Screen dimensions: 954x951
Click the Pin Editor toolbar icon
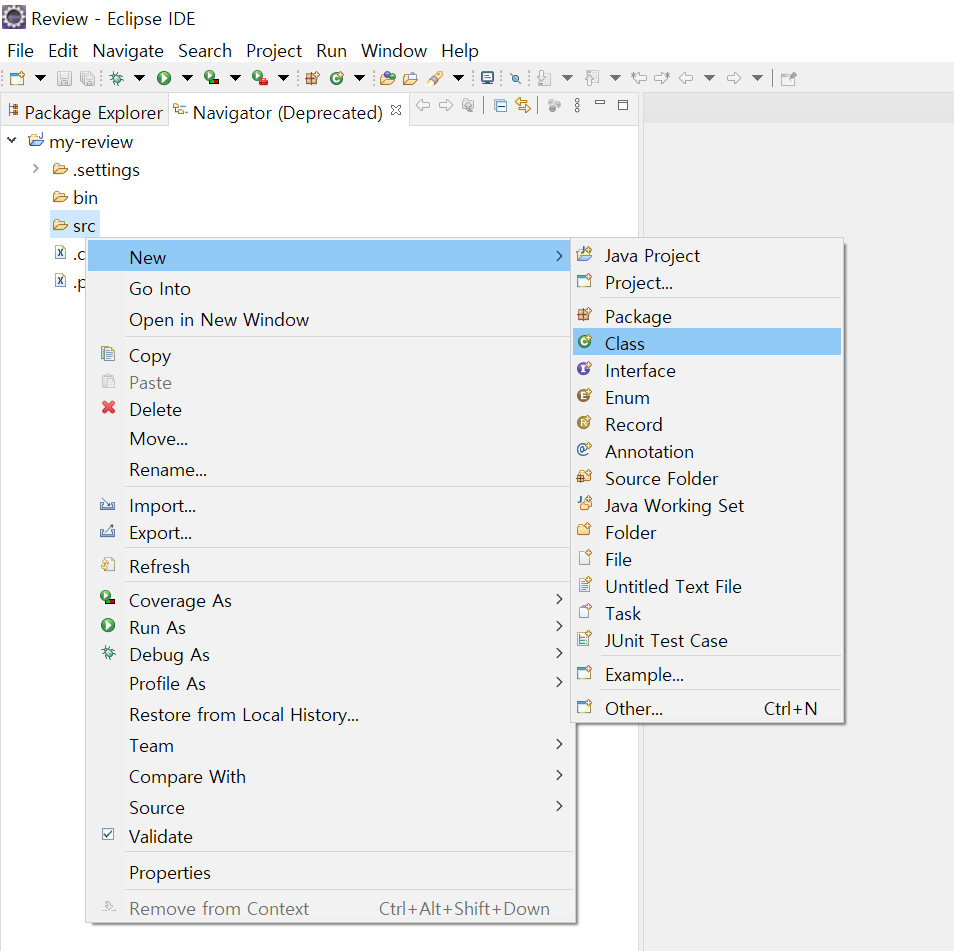pos(789,78)
